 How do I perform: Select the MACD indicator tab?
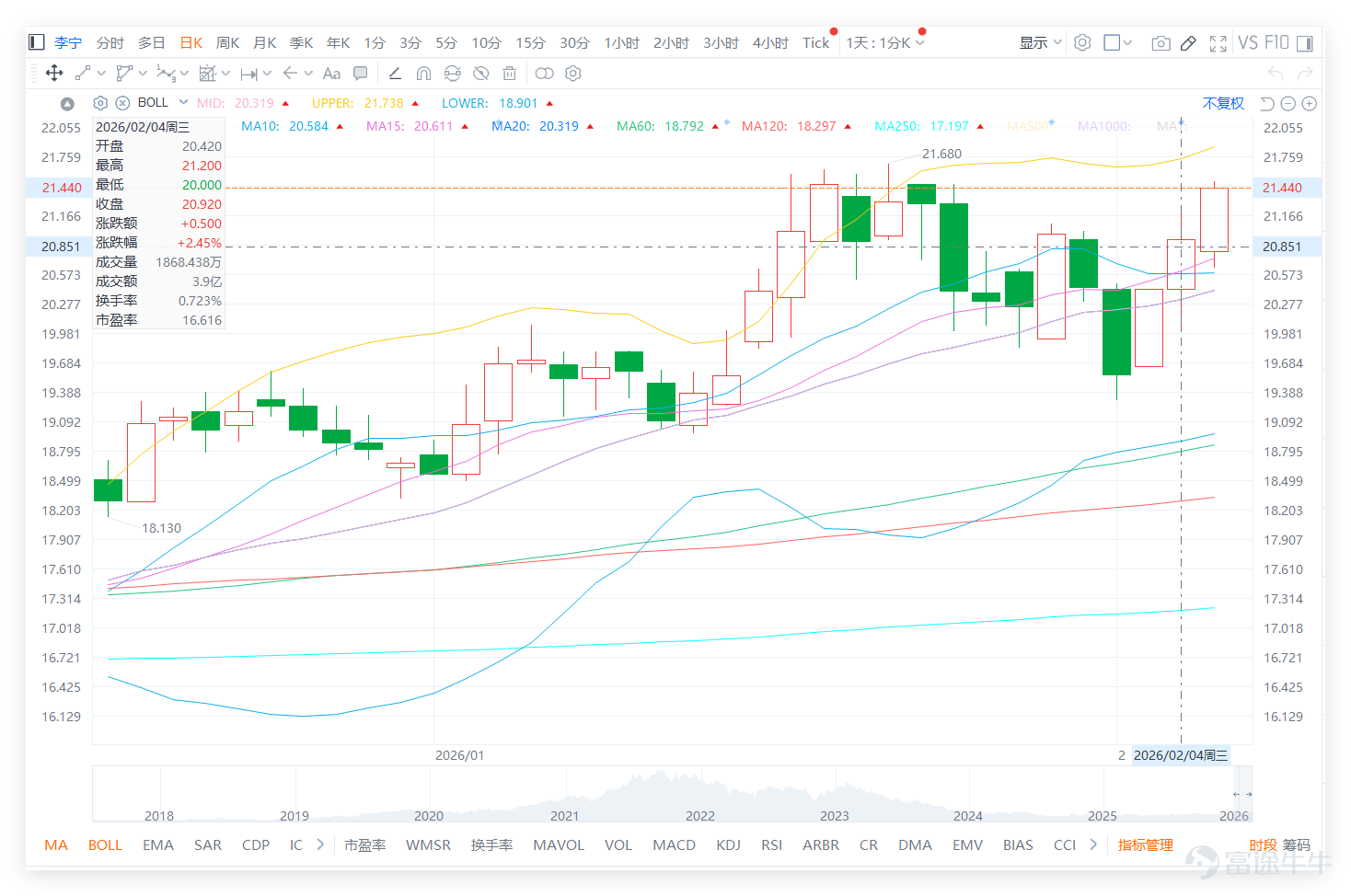tap(674, 844)
